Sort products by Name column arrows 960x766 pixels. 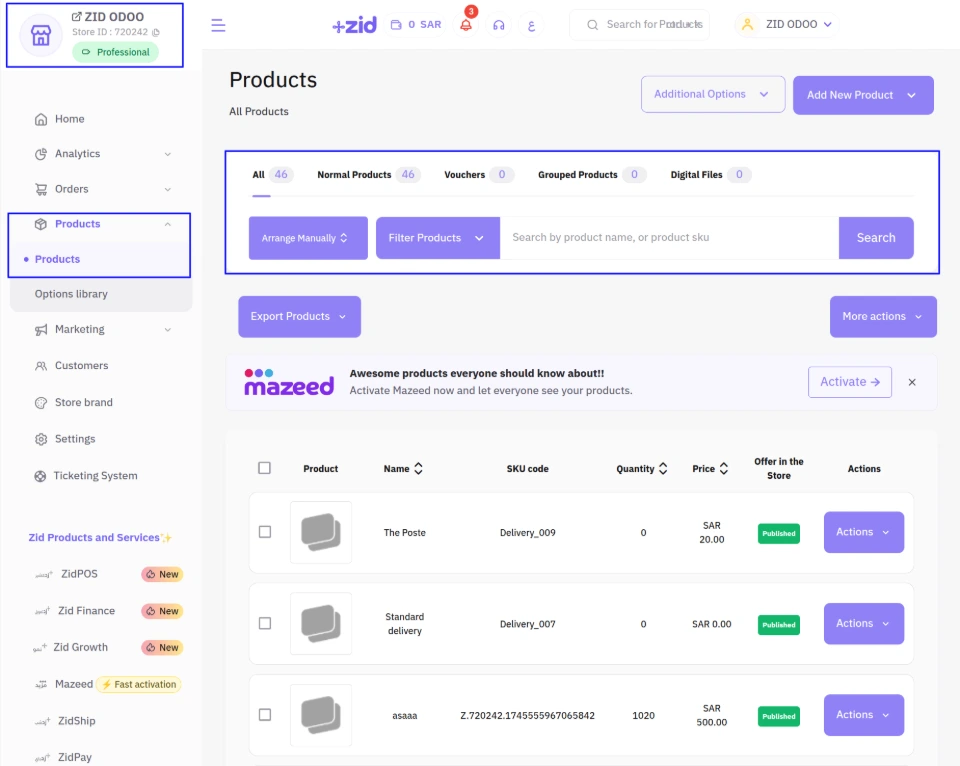click(x=418, y=468)
